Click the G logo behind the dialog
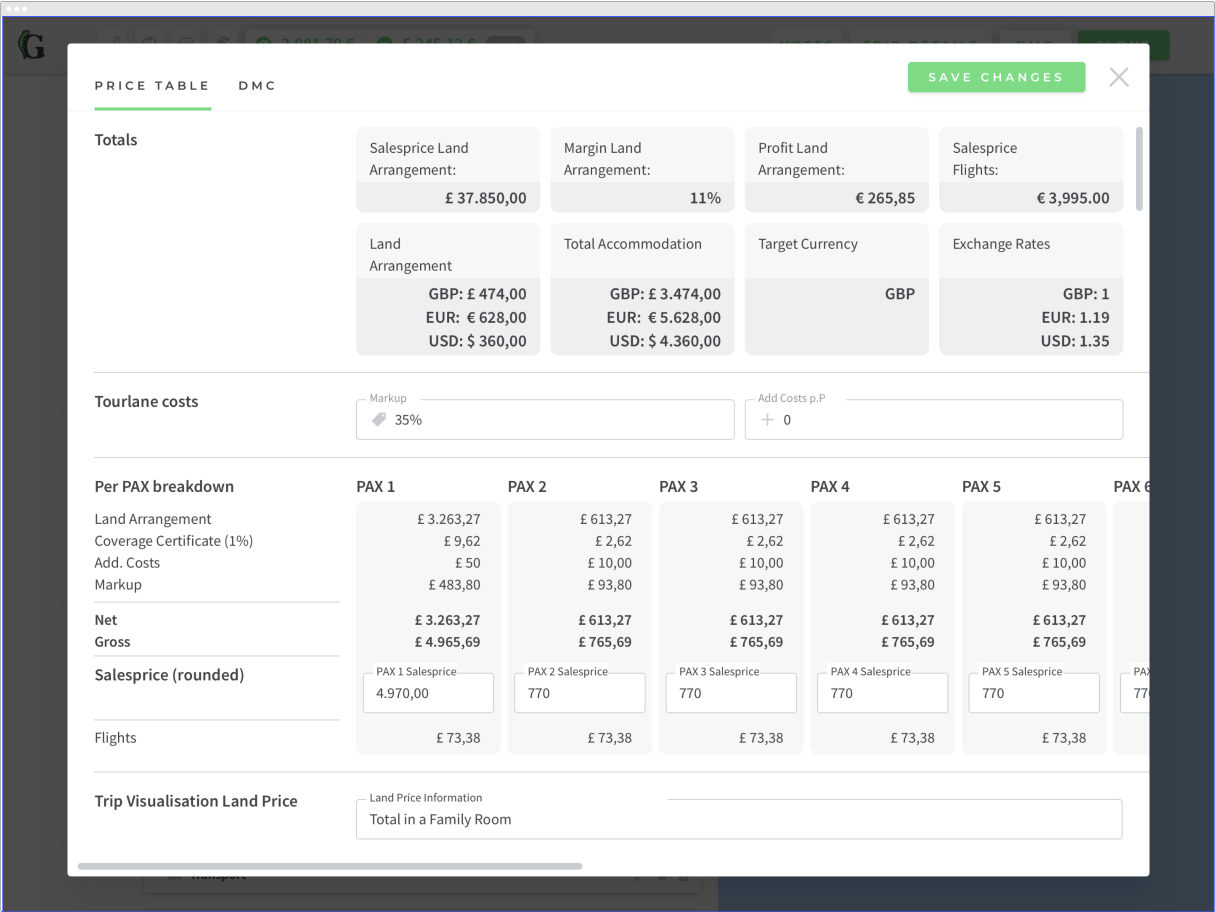The image size is (1215, 912). pos(32,44)
